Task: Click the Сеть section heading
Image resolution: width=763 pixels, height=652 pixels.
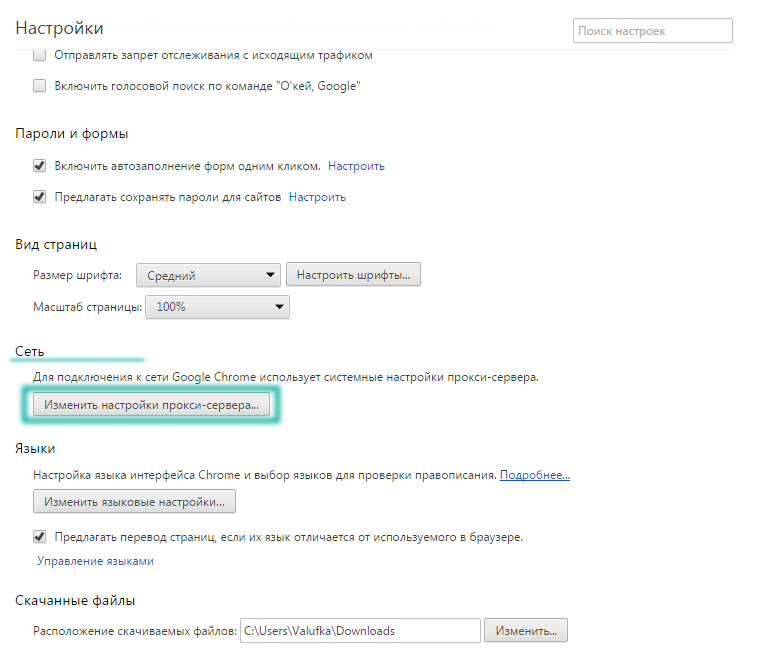Action: (30, 351)
